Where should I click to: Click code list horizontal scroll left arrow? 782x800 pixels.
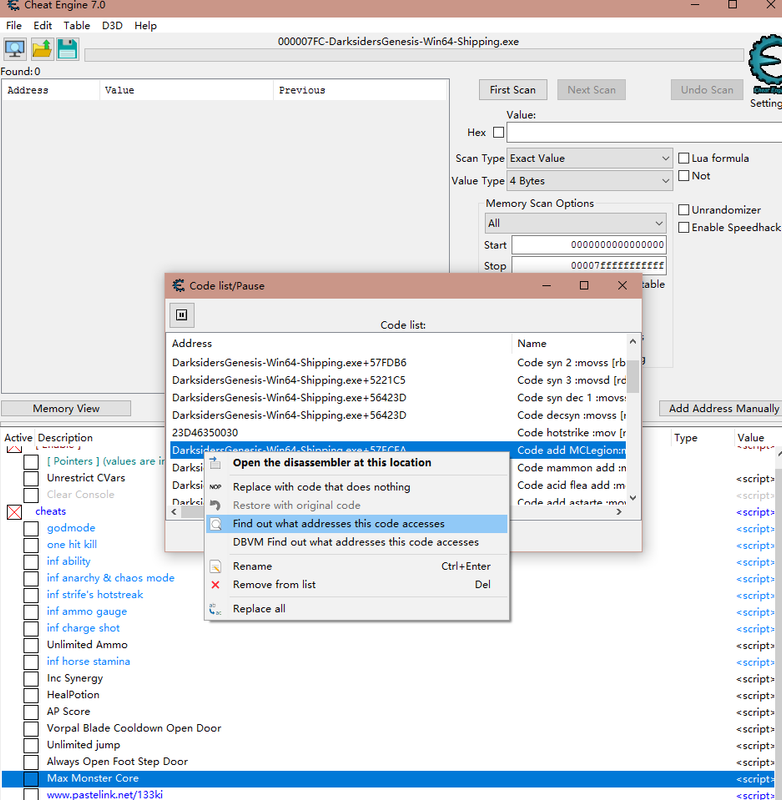(x=174, y=512)
